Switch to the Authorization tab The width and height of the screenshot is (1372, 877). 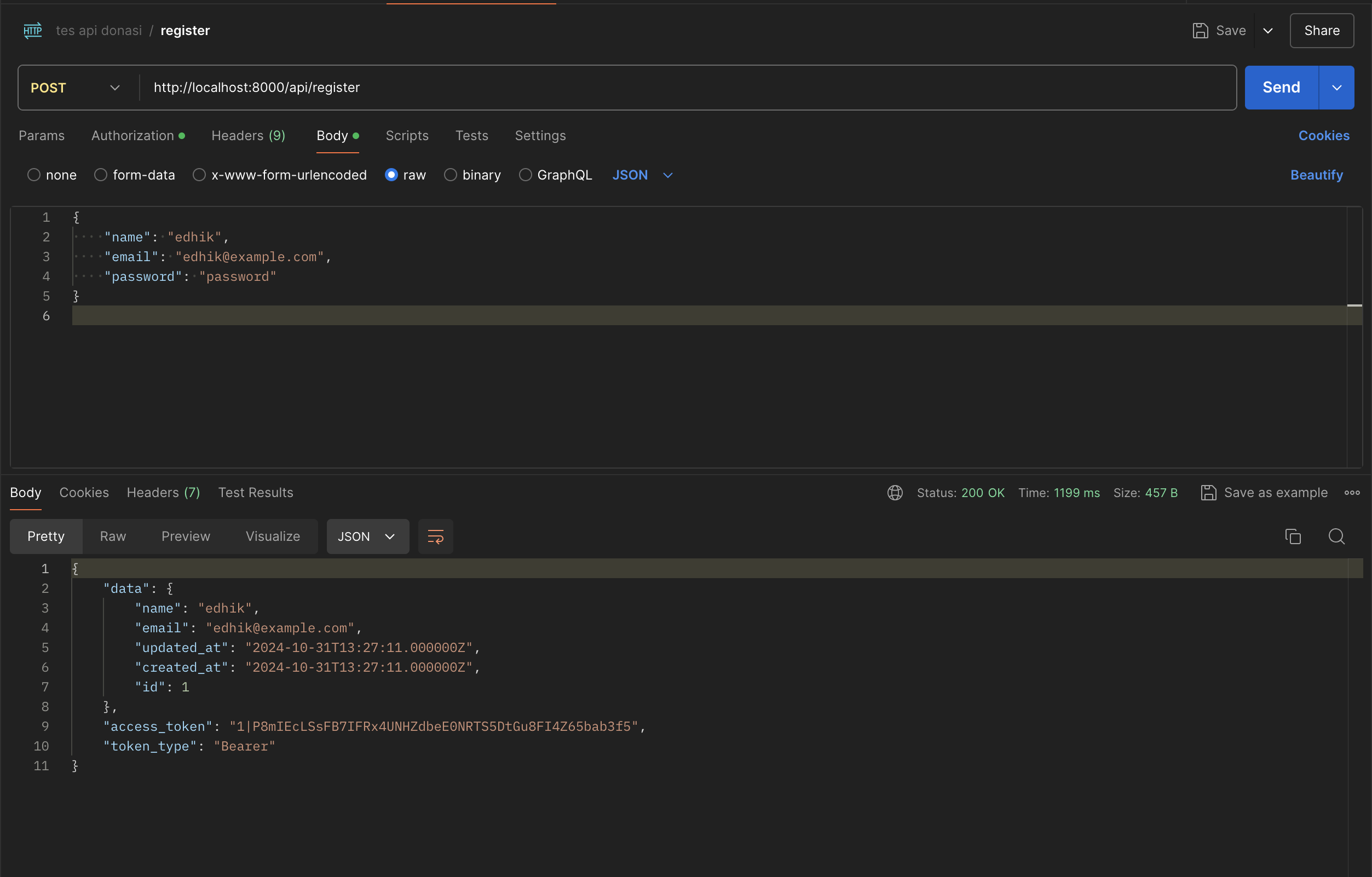(x=138, y=136)
